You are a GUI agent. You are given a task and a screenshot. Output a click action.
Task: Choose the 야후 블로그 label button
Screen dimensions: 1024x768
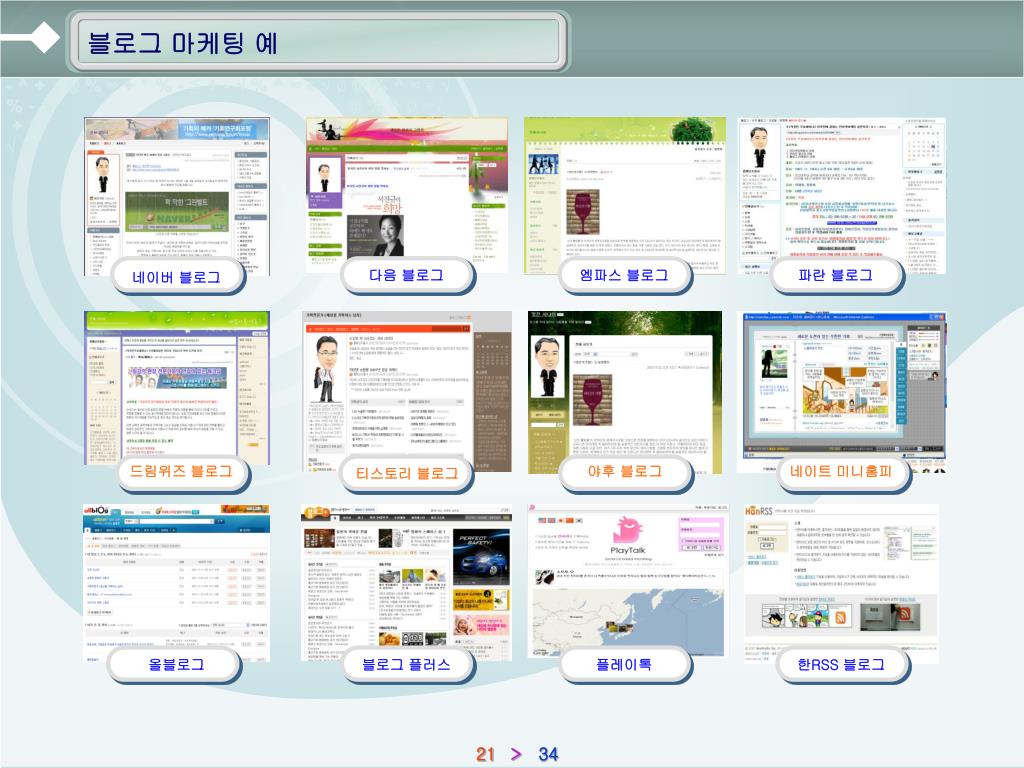point(625,472)
